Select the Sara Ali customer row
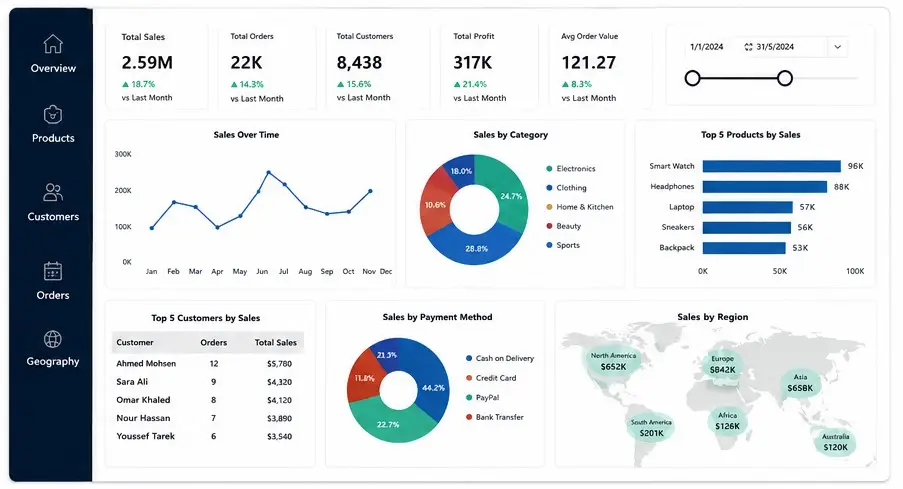 tap(207, 382)
